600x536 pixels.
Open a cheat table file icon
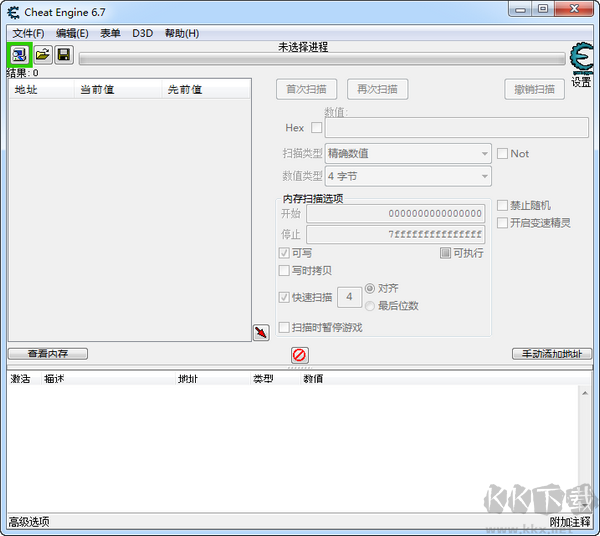pyautogui.click(x=43, y=55)
